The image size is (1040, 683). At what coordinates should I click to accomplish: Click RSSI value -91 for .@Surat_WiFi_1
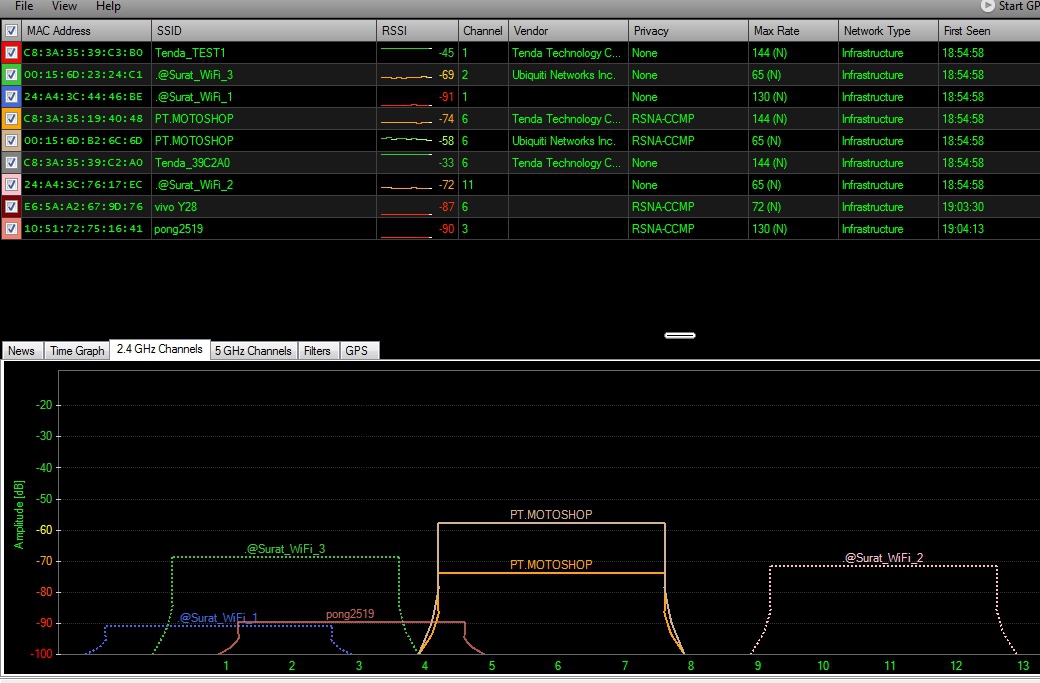pyautogui.click(x=446, y=97)
